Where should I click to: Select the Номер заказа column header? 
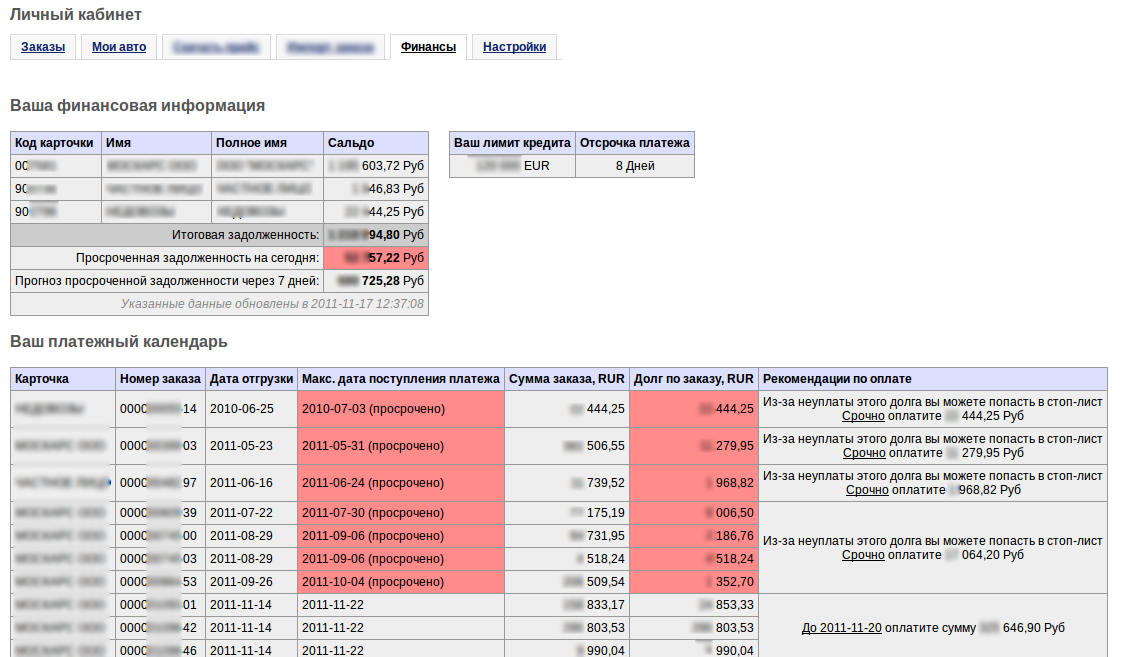click(x=159, y=379)
